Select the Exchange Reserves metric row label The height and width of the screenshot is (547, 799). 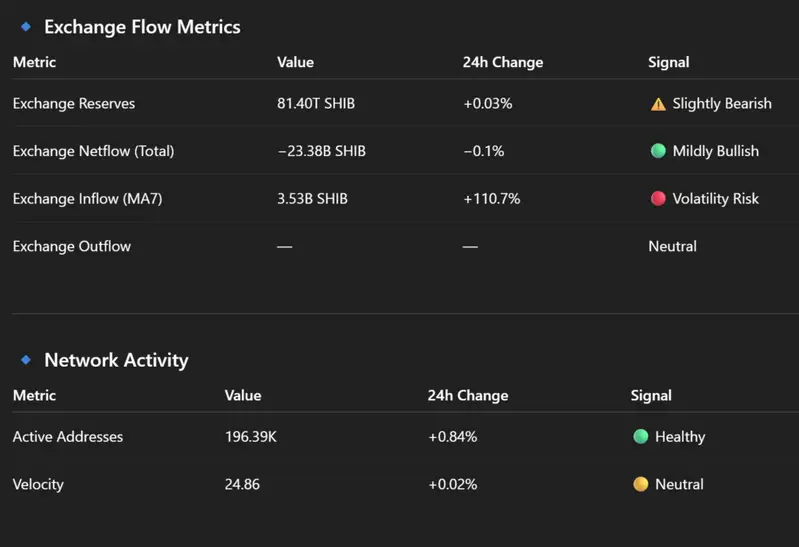coord(74,104)
